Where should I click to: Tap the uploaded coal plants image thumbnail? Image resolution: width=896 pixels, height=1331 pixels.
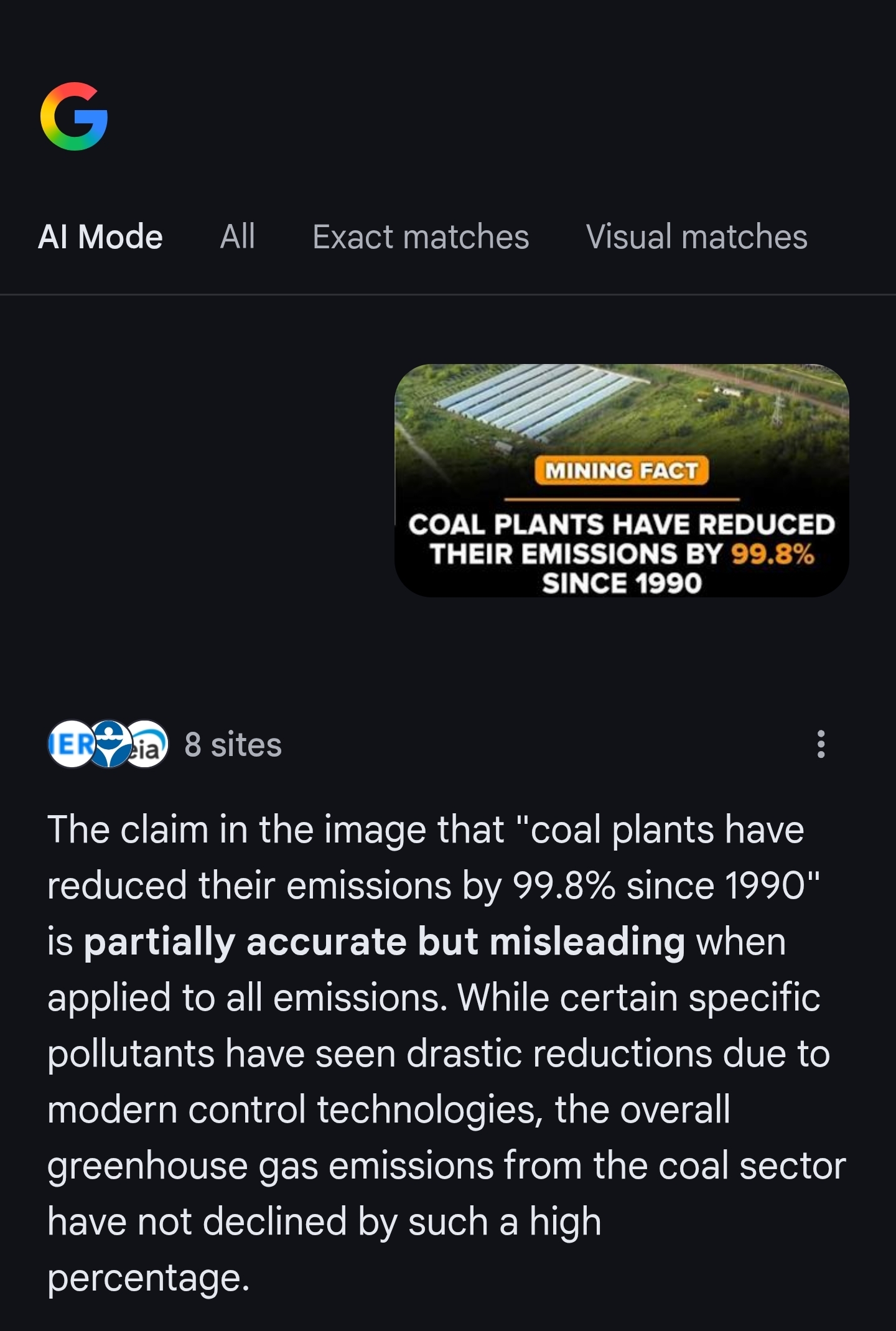point(622,480)
